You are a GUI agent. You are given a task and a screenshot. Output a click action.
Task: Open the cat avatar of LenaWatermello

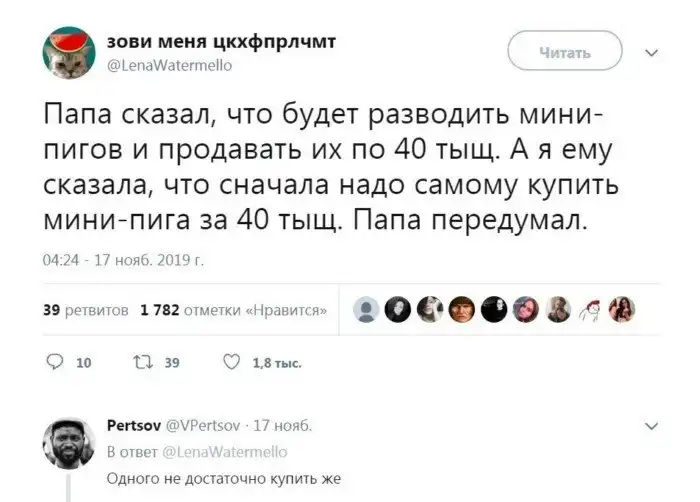(69, 51)
